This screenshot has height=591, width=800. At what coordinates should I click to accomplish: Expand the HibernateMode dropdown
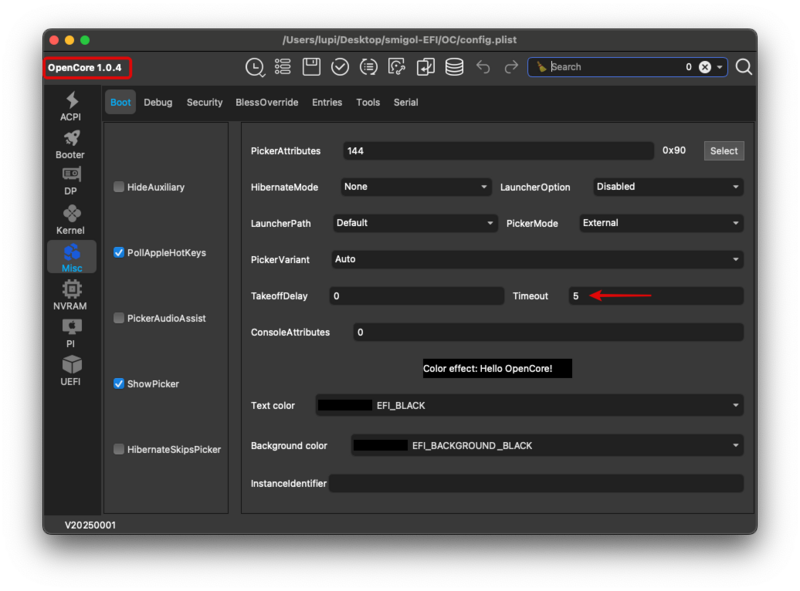415,187
